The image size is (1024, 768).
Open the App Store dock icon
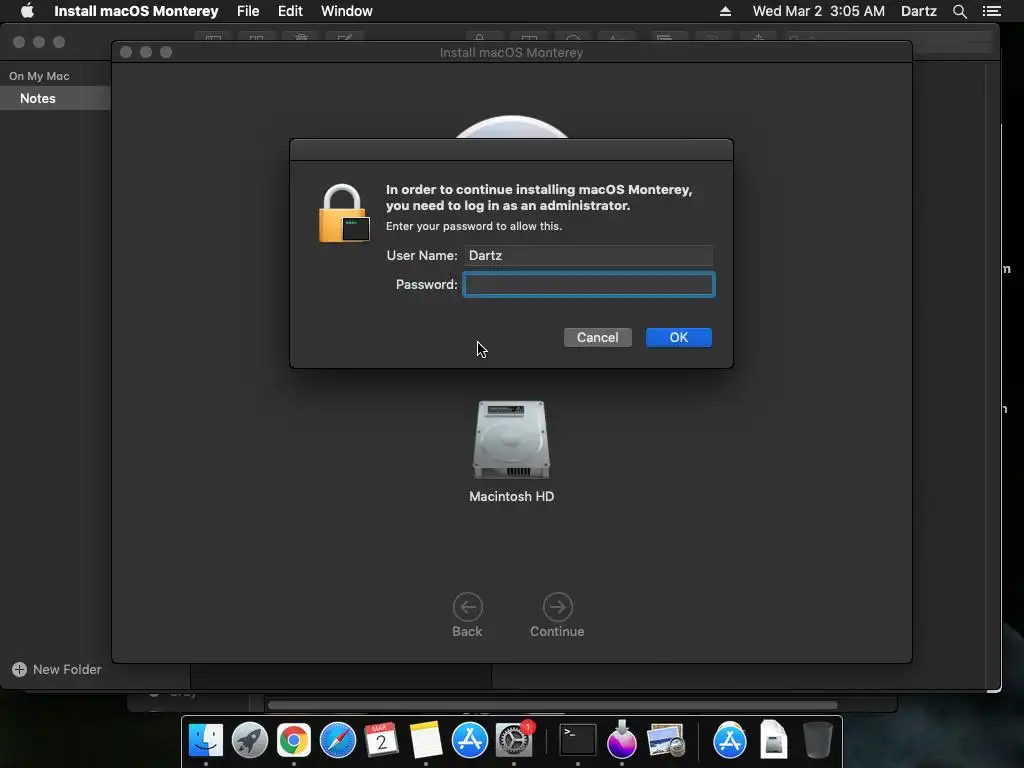470,740
